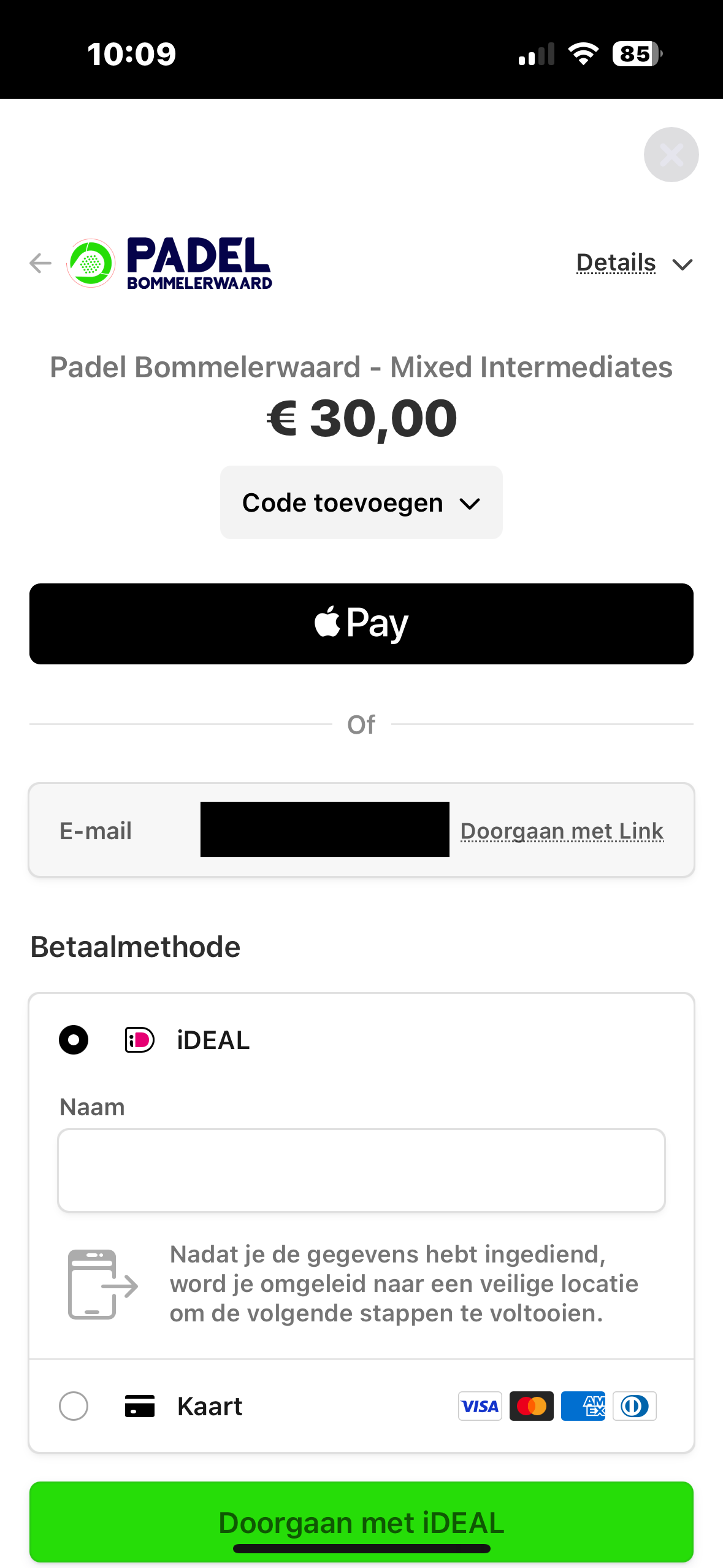Follow the Doorgaan met Link link

click(x=562, y=831)
